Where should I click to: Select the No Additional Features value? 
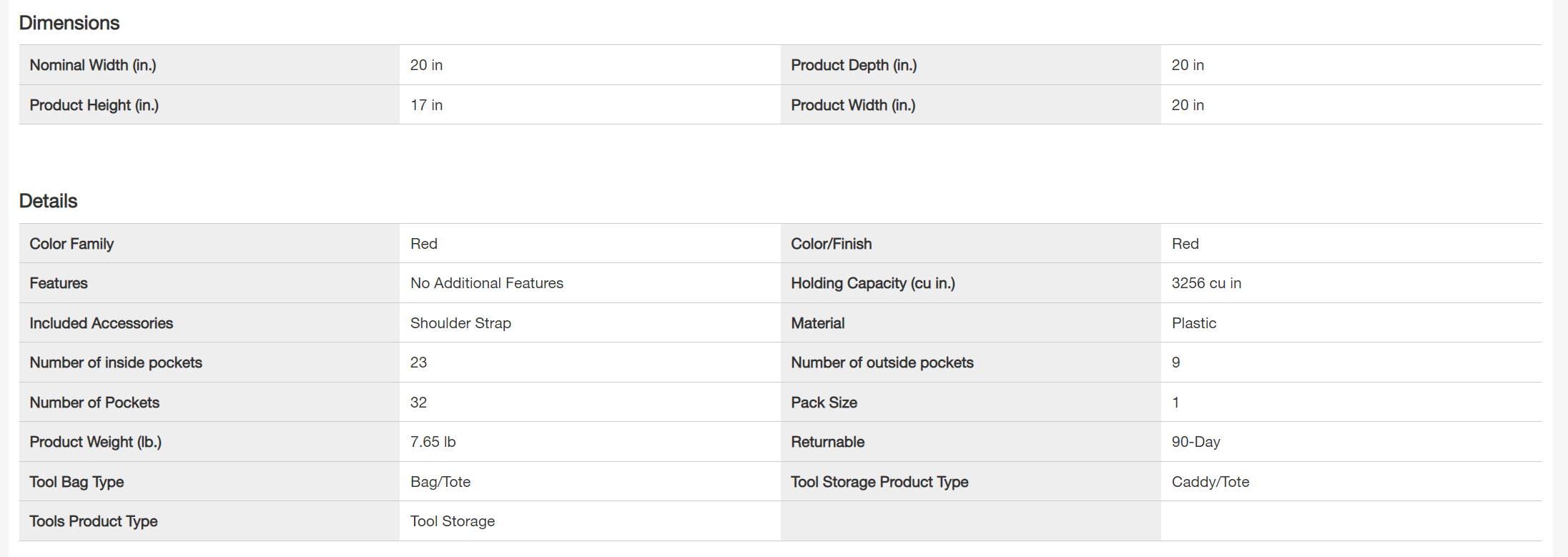click(x=487, y=283)
